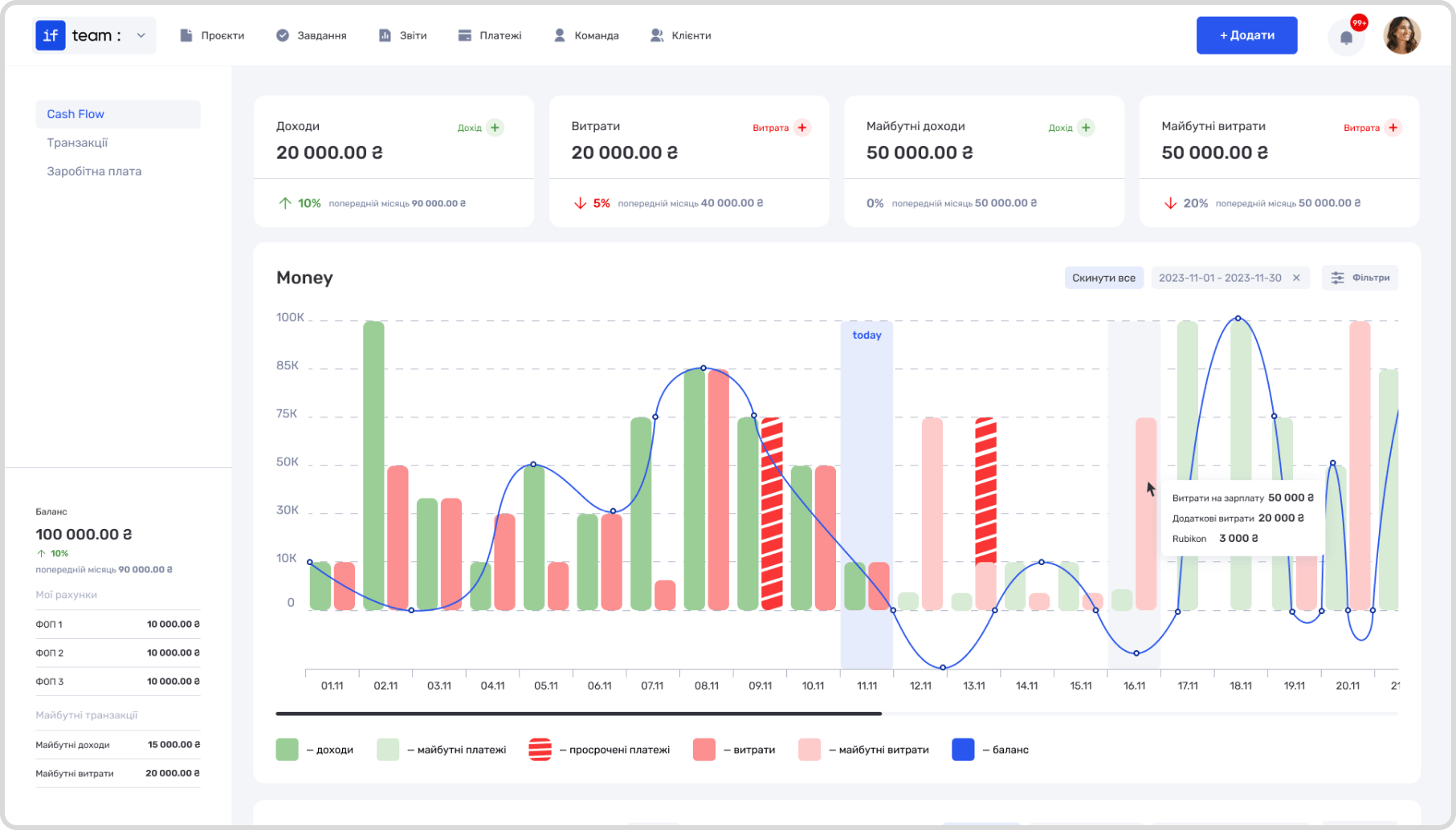
Task: Expand the team switcher dropdown arrow
Action: (x=141, y=35)
